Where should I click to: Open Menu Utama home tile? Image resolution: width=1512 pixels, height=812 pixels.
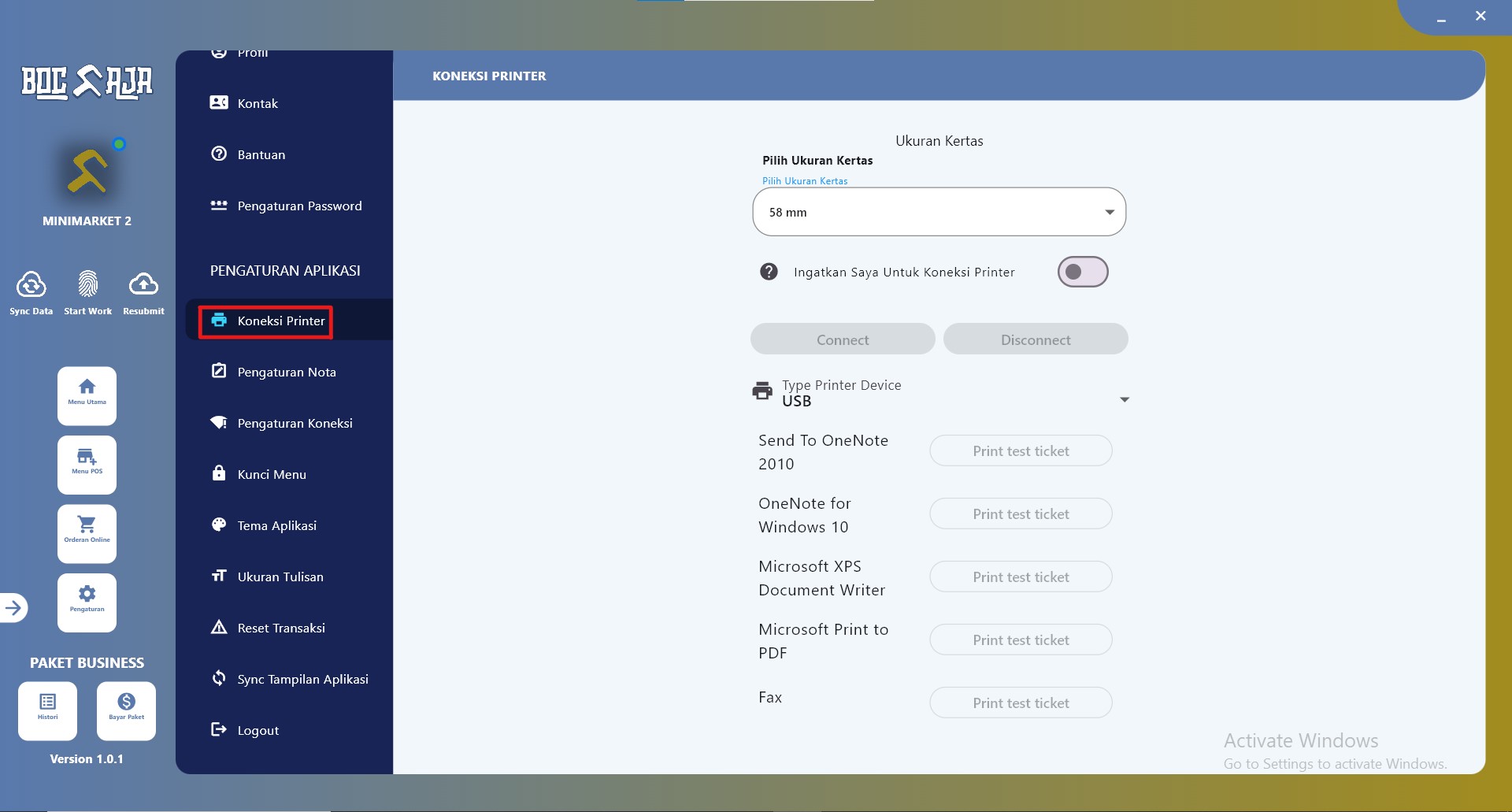87,396
